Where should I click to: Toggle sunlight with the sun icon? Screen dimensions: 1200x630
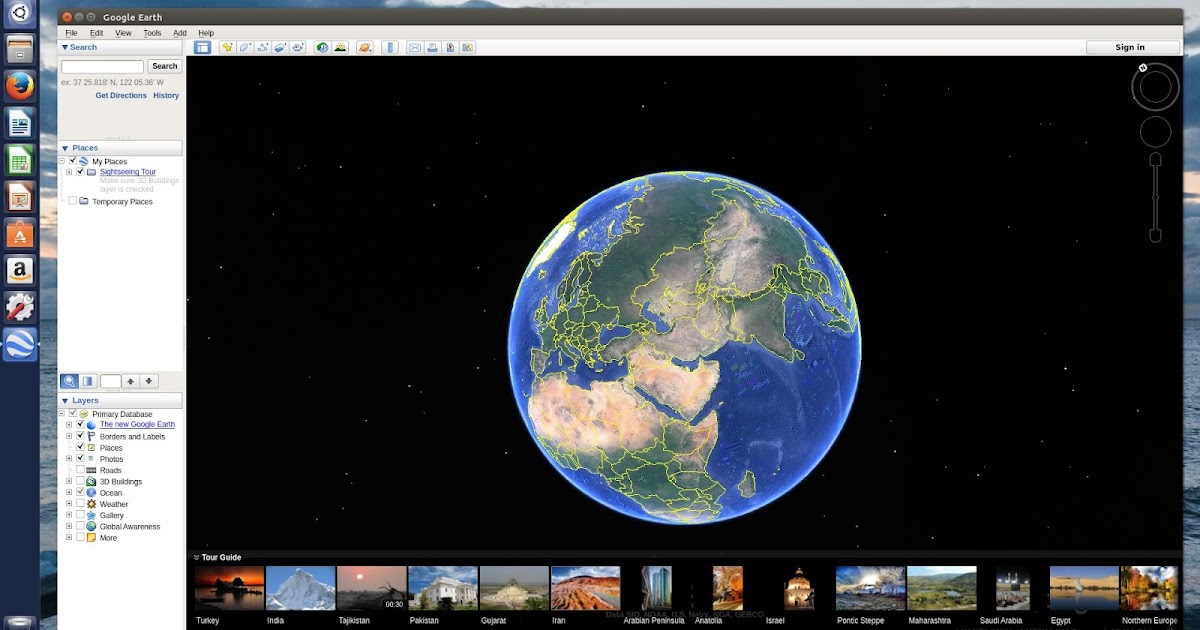click(339, 46)
